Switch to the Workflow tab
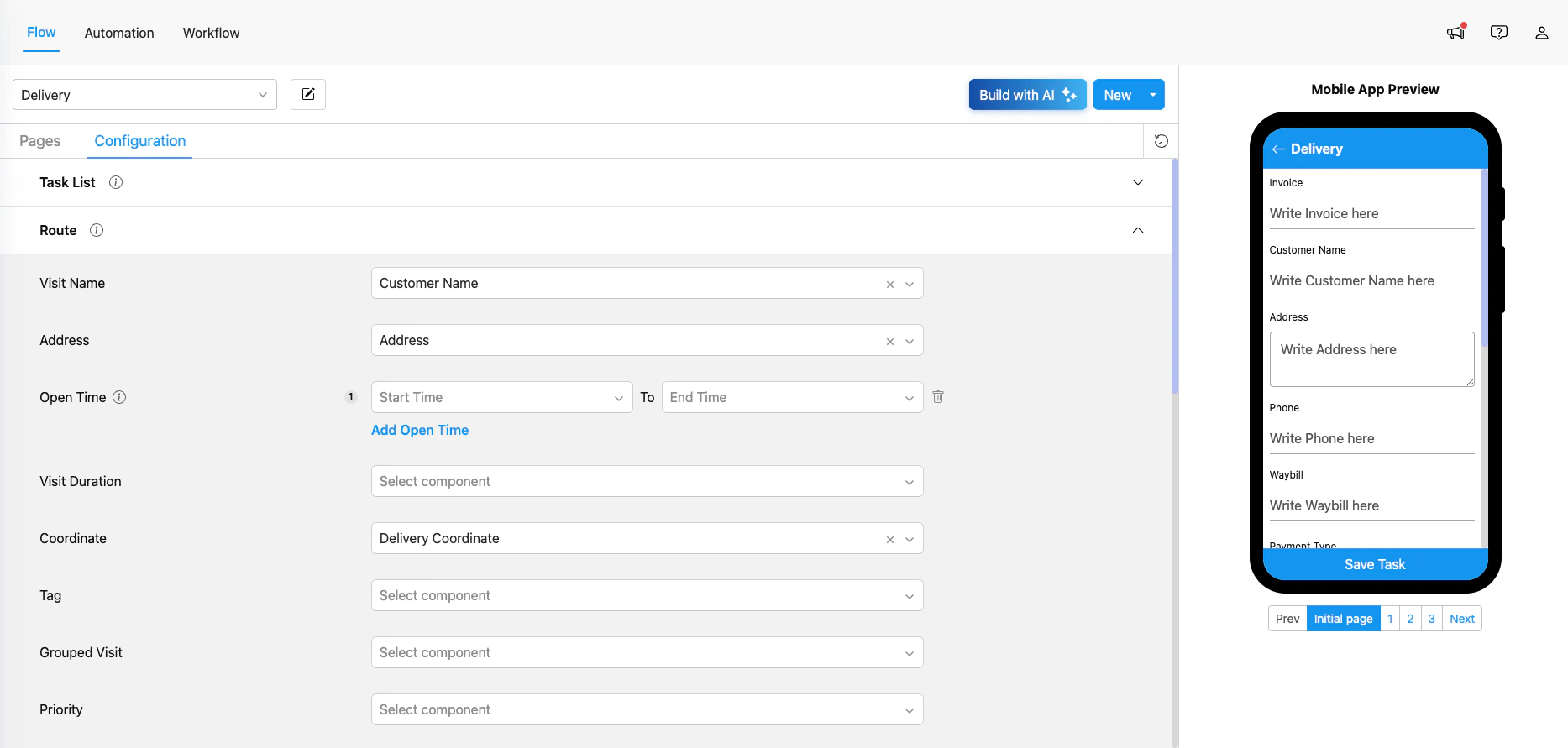The width and height of the screenshot is (1568, 748). [x=211, y=33]
